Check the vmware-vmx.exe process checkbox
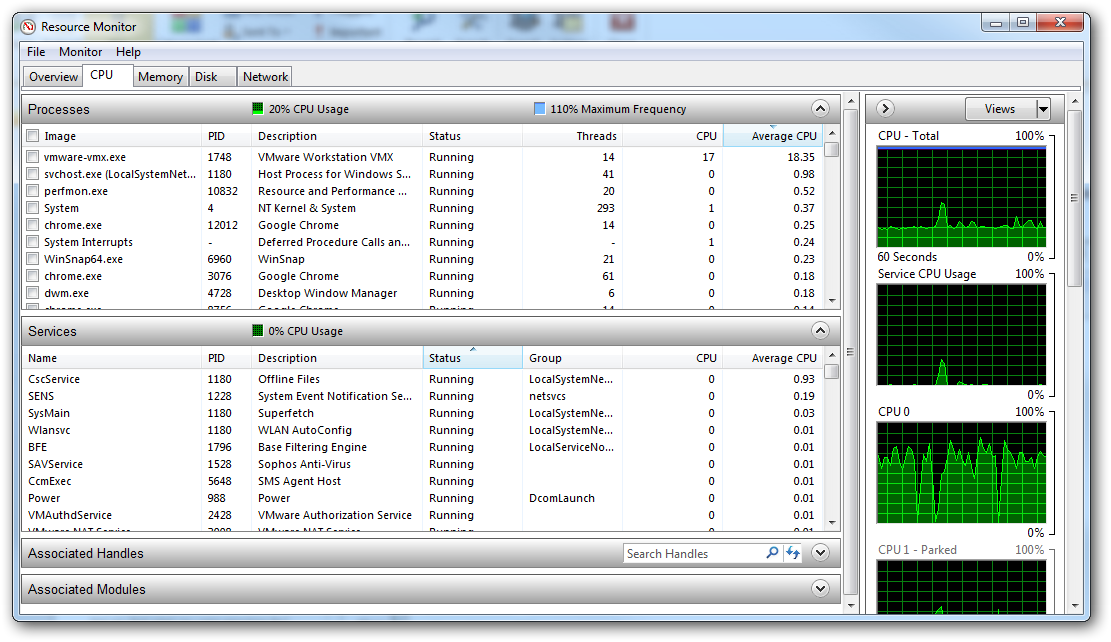1111x642 pixels. tap(33, 157)
